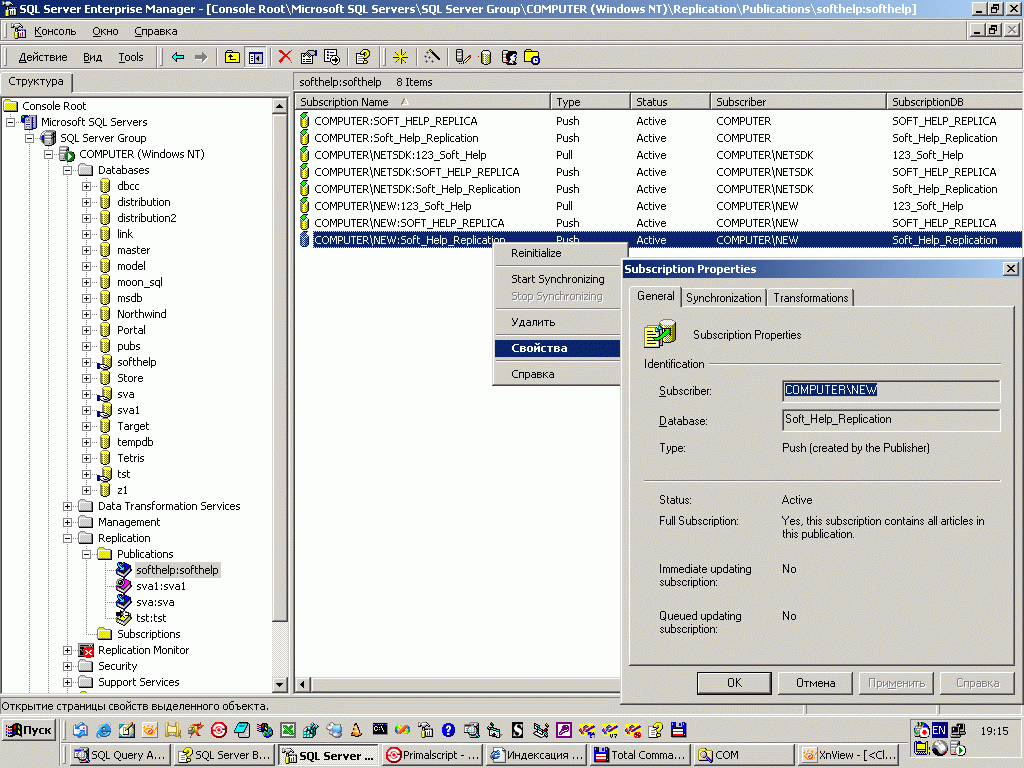Open the Действие menu
This screenshot has width=1024, height=768.
[42, 57]
